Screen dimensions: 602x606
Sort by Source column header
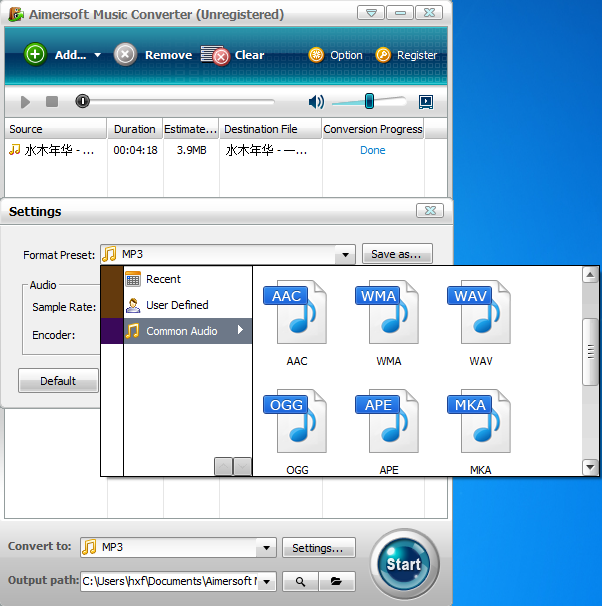(x=55, y=129)
